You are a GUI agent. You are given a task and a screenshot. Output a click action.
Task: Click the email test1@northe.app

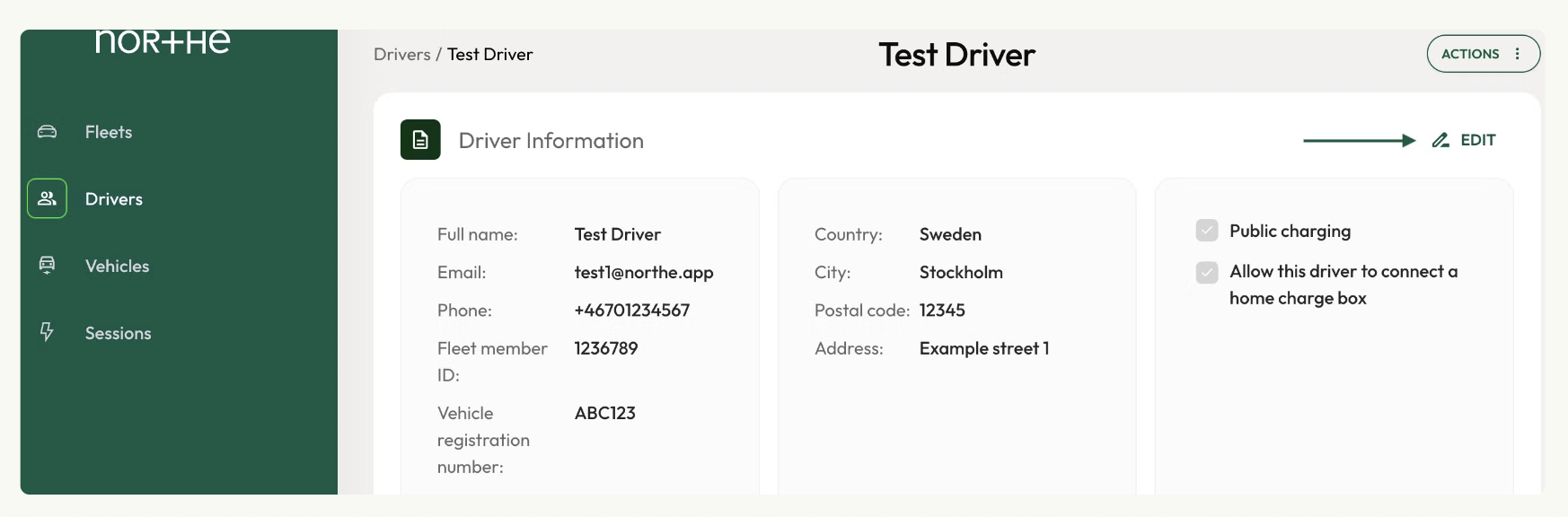(x=644, y=272)
